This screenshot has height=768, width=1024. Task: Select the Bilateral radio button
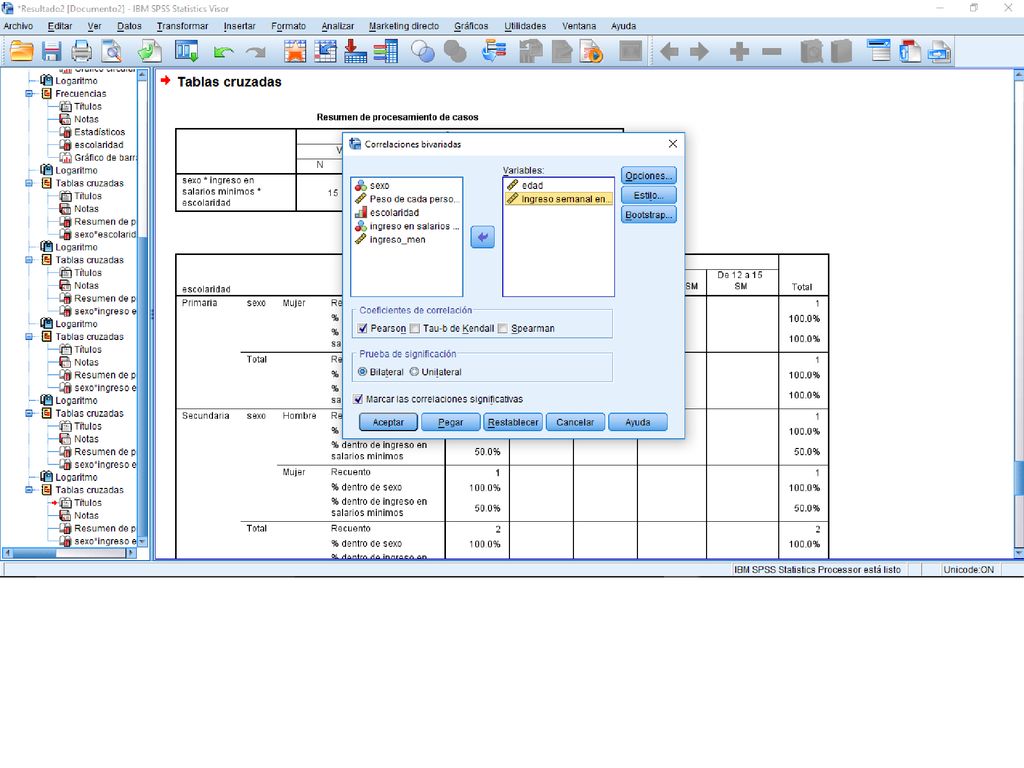pyautogui.click(x=362, y=372)
